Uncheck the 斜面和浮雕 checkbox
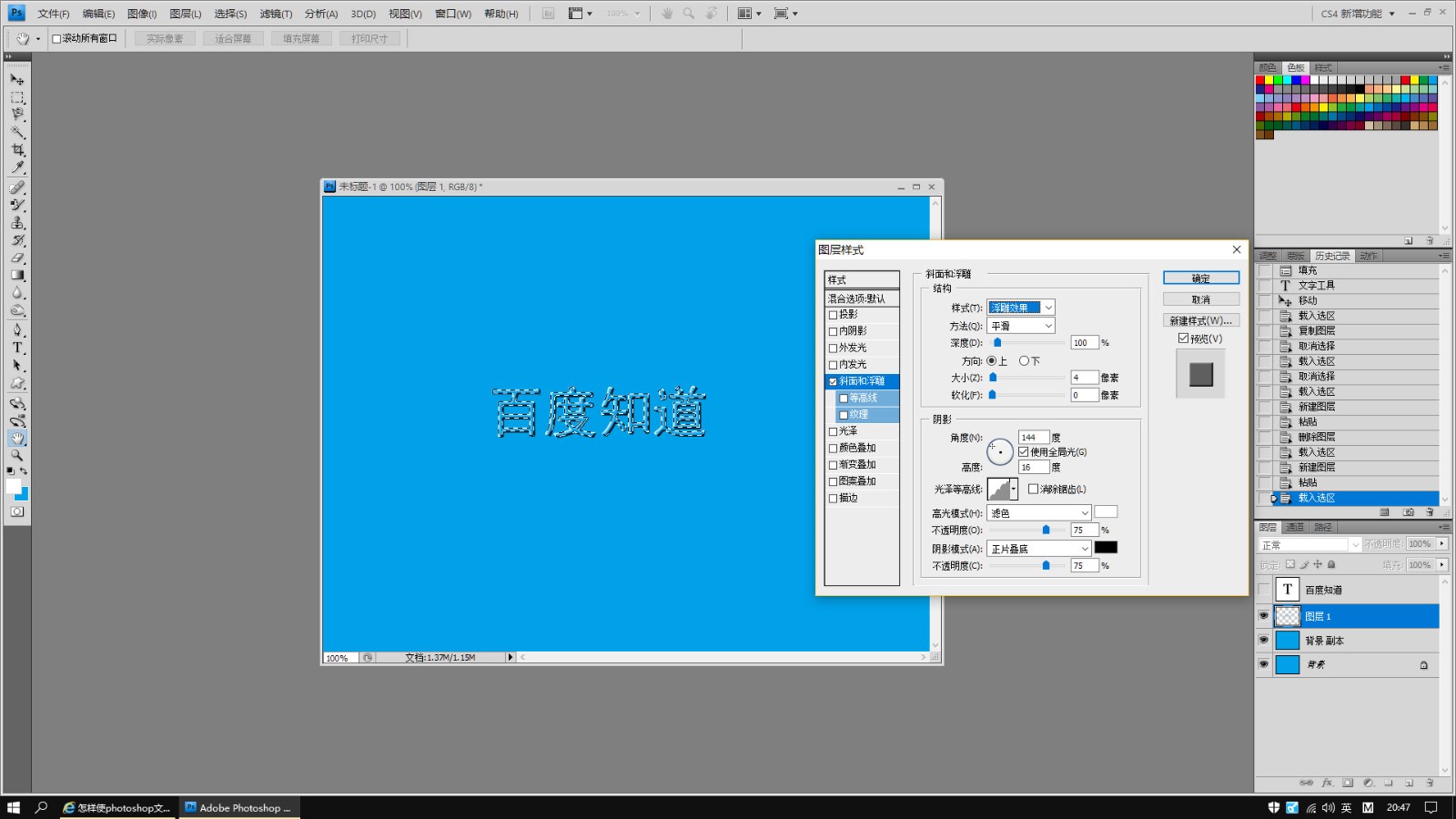Image resolution: width=1456 pixels, height=819 pixels. tap(833, 381)
